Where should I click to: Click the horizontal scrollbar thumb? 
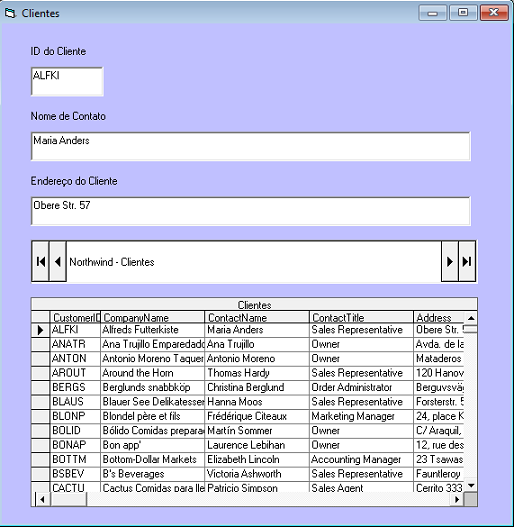point(69,499)
